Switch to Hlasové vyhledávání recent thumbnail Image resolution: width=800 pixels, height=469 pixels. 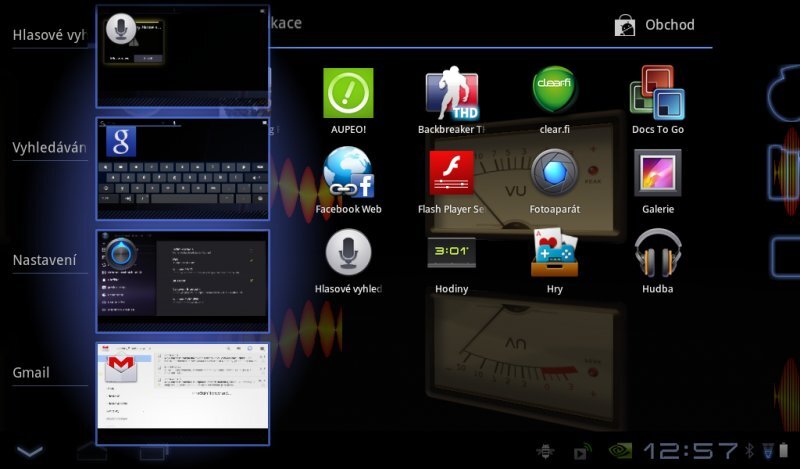[183, 56]
